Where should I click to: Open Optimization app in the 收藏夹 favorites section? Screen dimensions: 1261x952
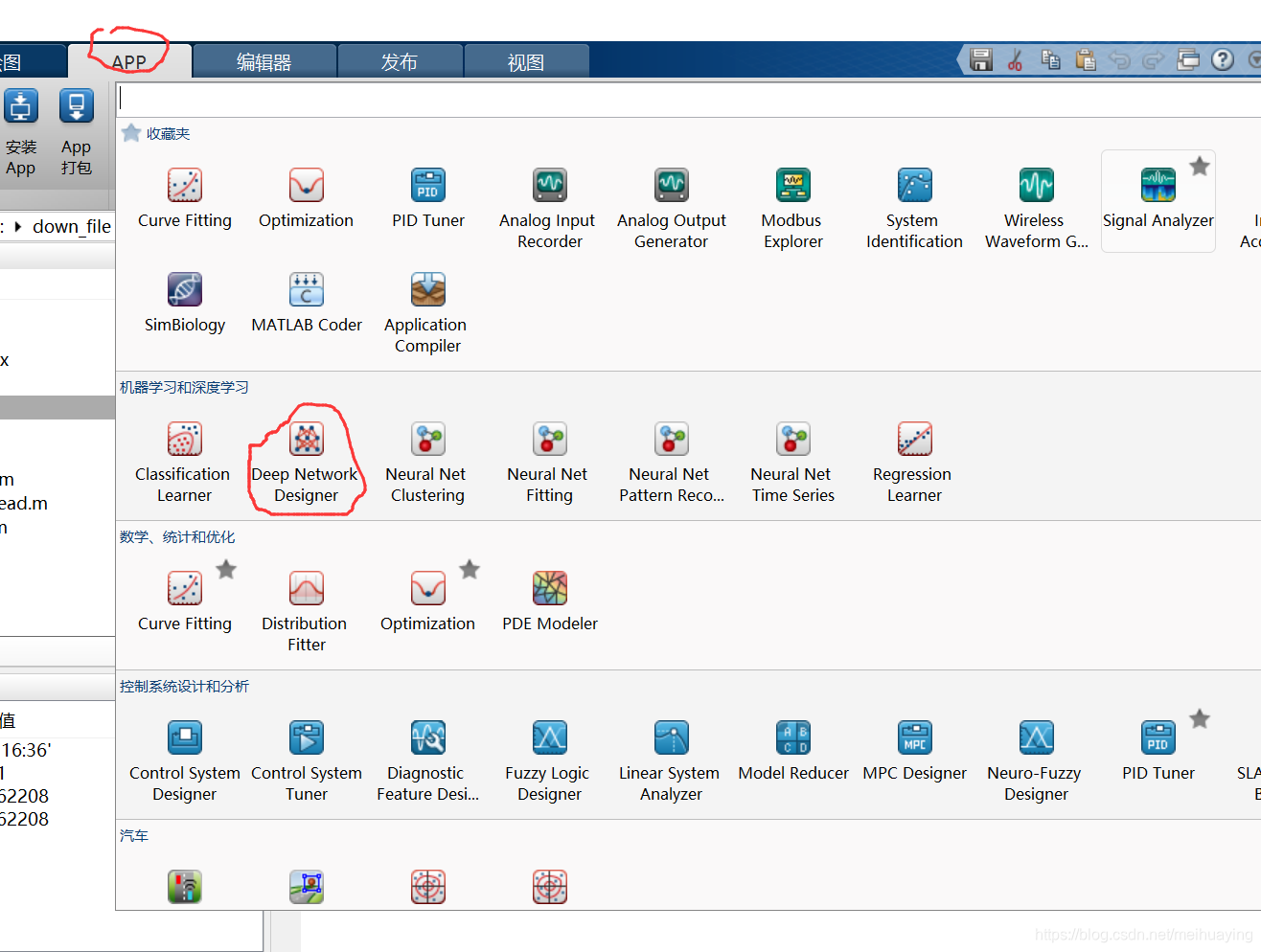pos(307,199)
